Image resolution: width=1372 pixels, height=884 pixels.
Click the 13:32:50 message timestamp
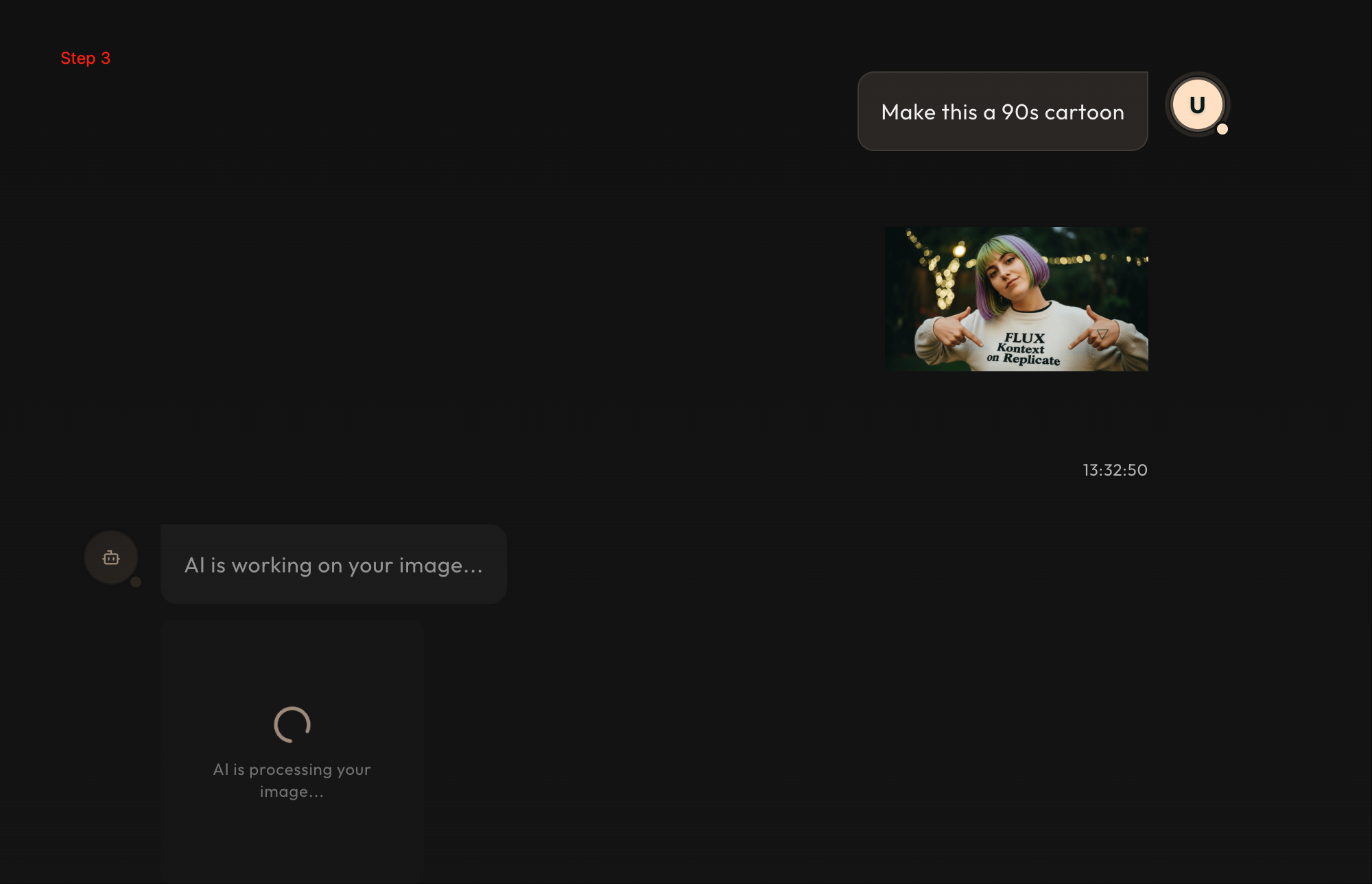point(1115,470)
